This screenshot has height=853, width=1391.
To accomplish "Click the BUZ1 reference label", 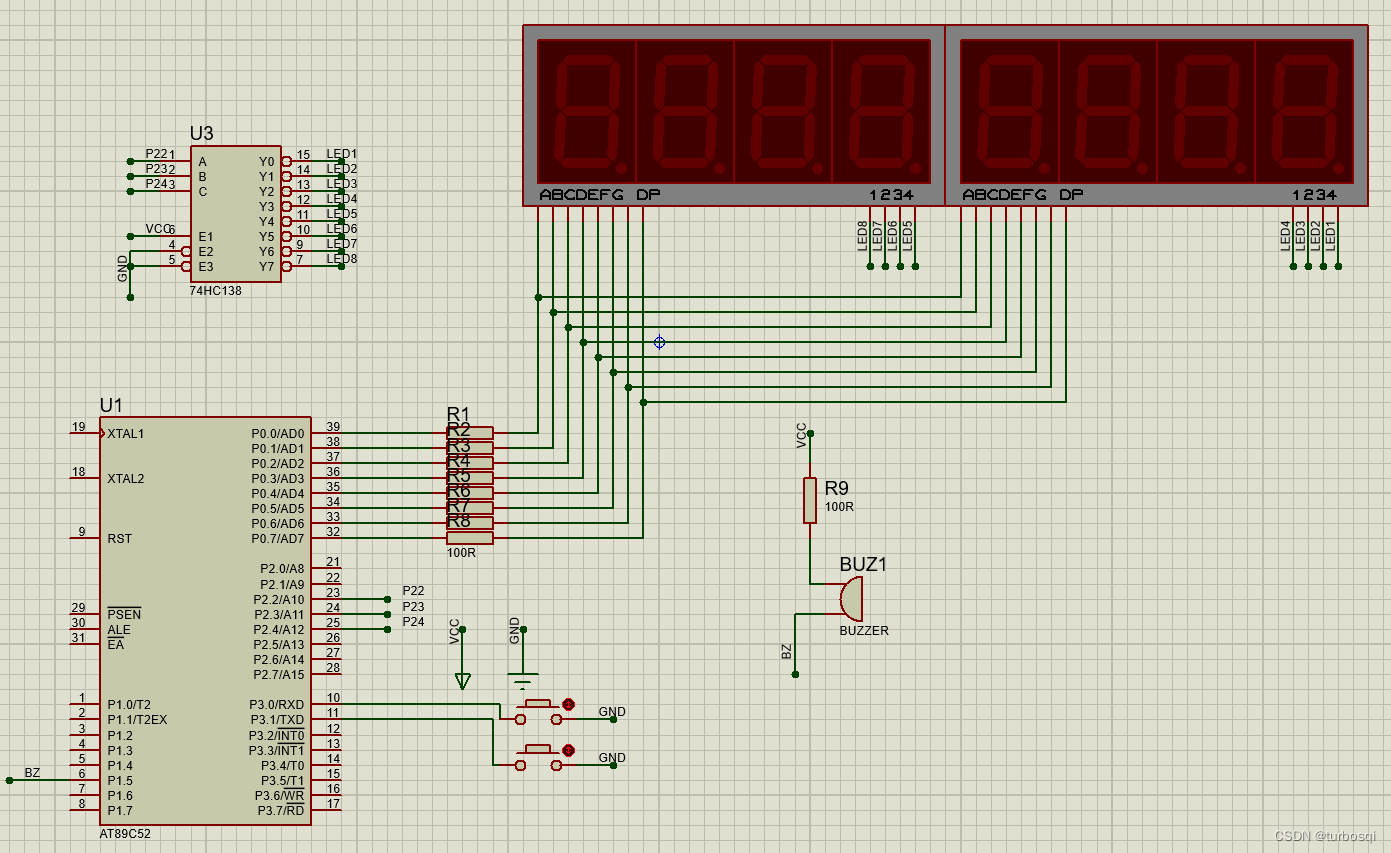I will 863,564.
